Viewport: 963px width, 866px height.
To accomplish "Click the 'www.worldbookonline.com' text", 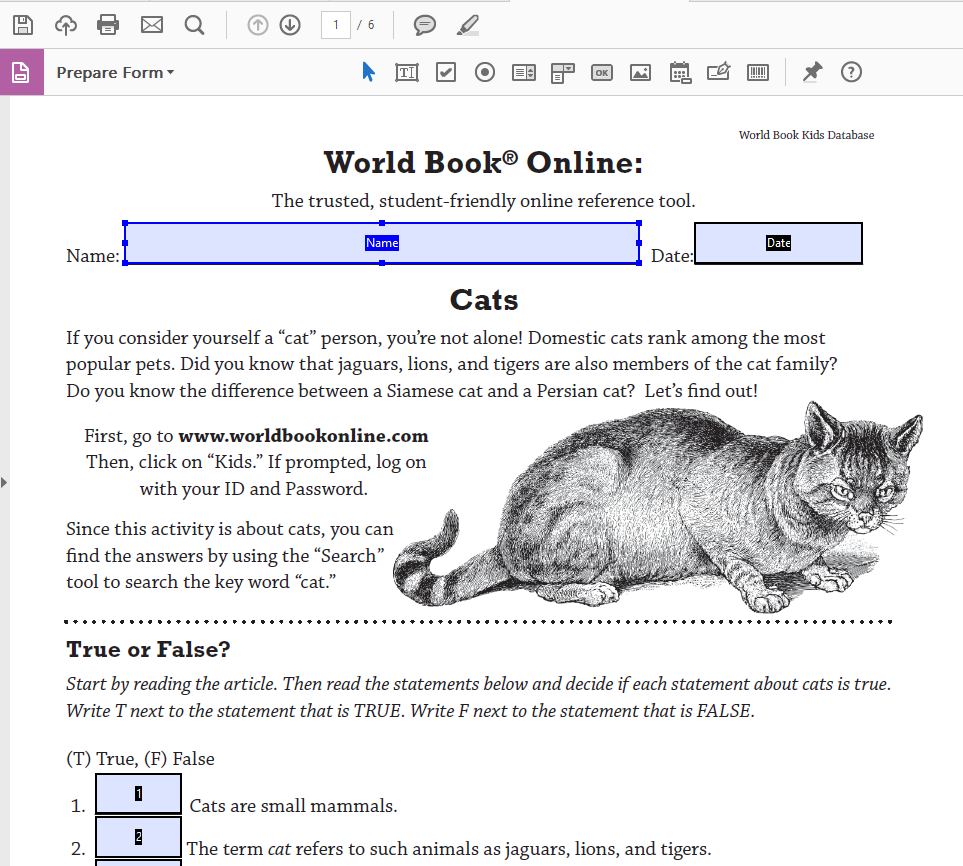I will tap(303, 436).
